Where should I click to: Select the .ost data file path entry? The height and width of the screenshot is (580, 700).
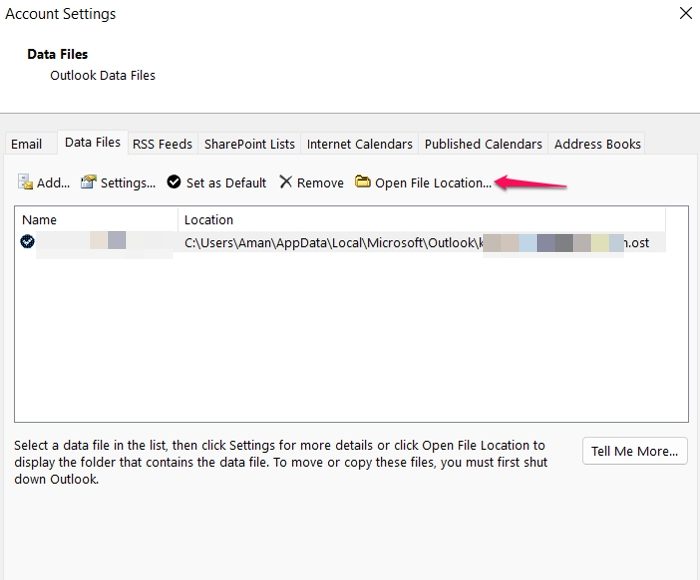coord(420,242)
